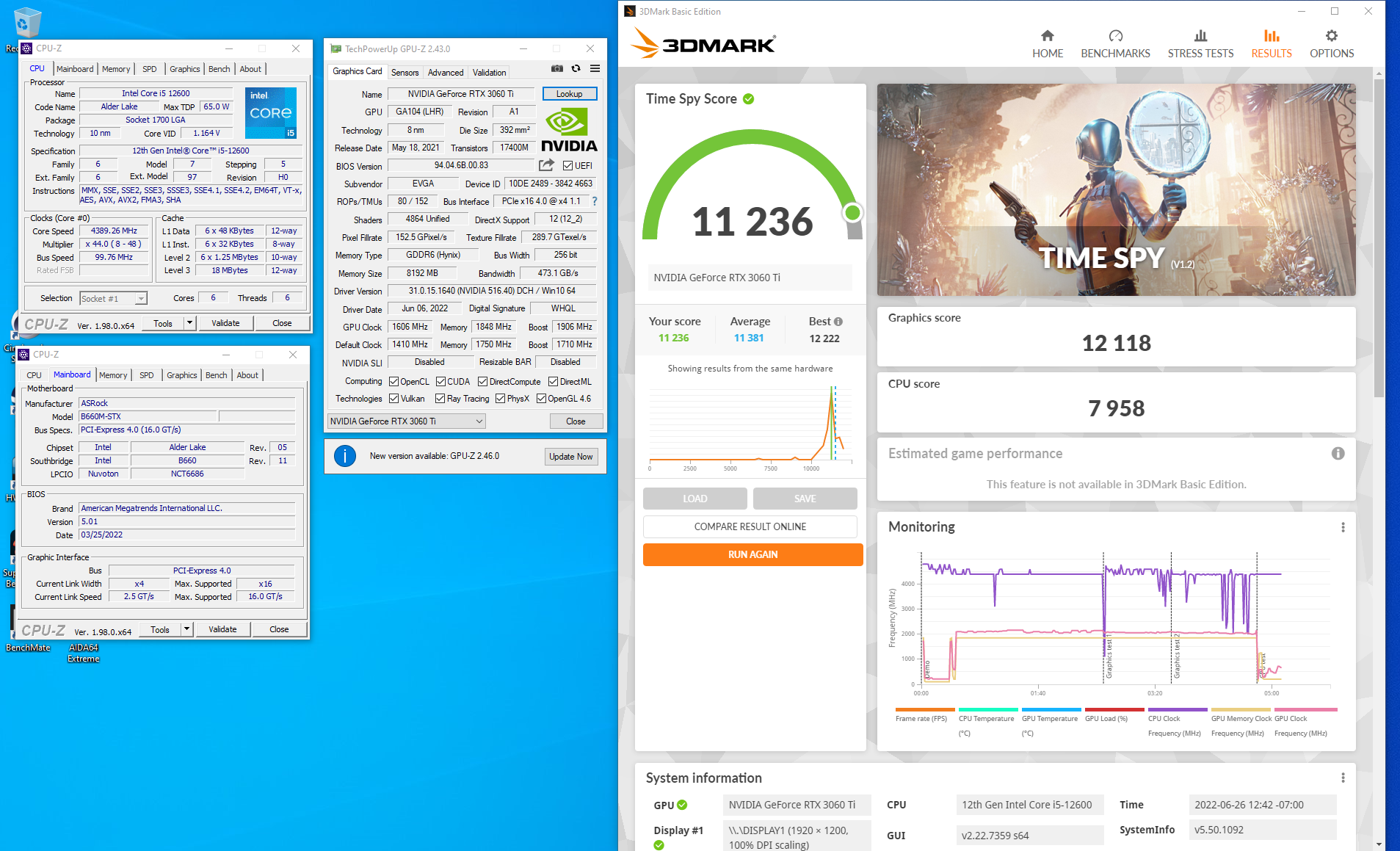Toggle the DirectCompute checkbox
This screenshot has width=1400, height=851.
click(x=482, y=382)
